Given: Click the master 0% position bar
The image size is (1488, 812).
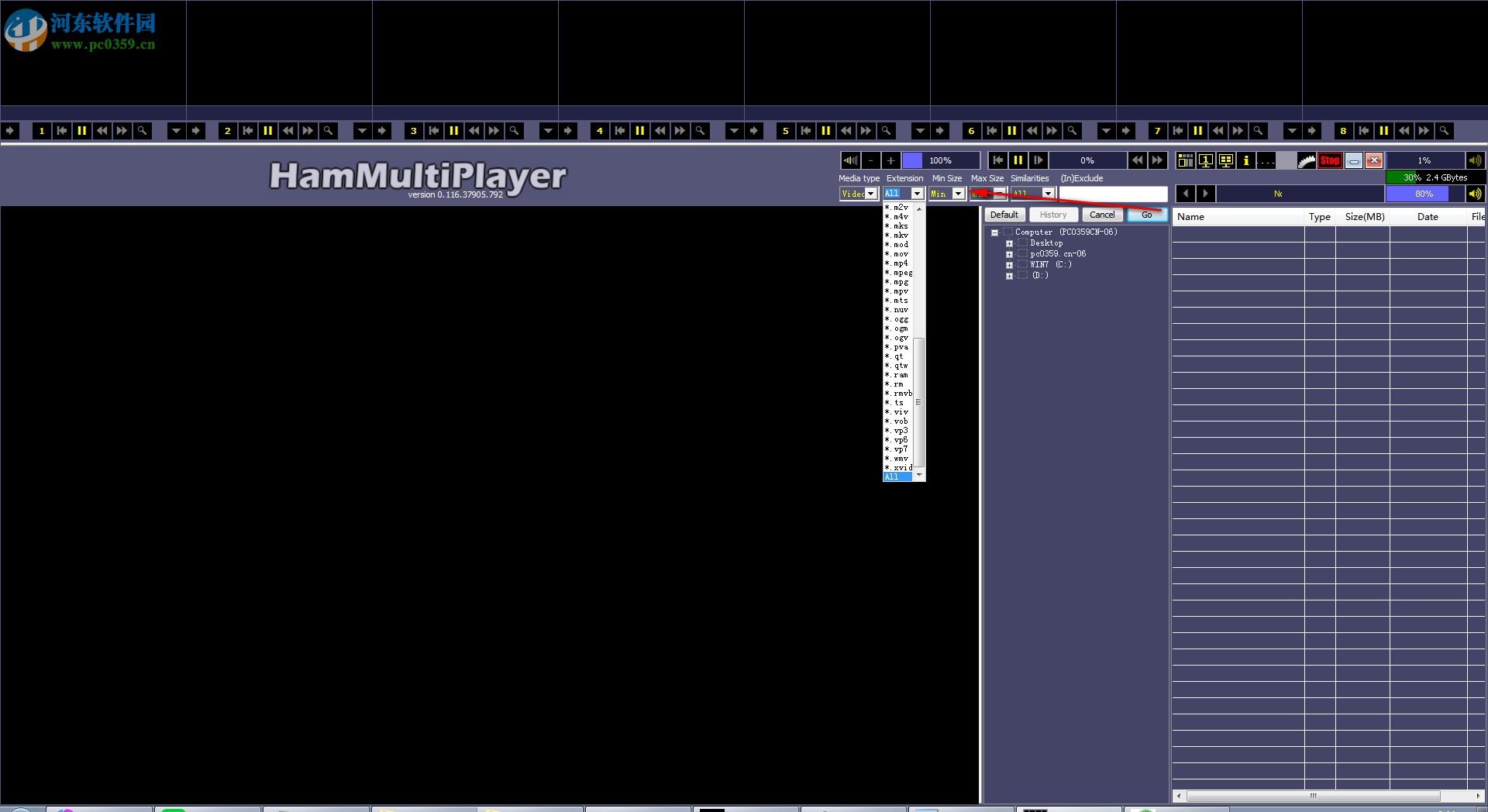Looking at the screenshot, I should (1087, 160).
